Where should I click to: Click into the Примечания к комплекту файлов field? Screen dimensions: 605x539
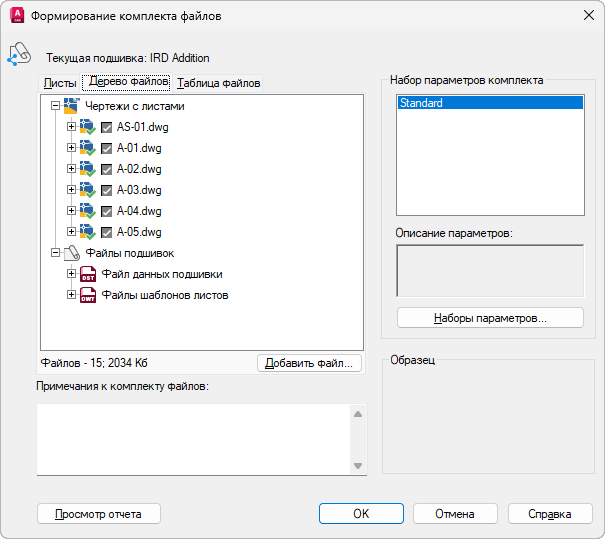point(194,439)
